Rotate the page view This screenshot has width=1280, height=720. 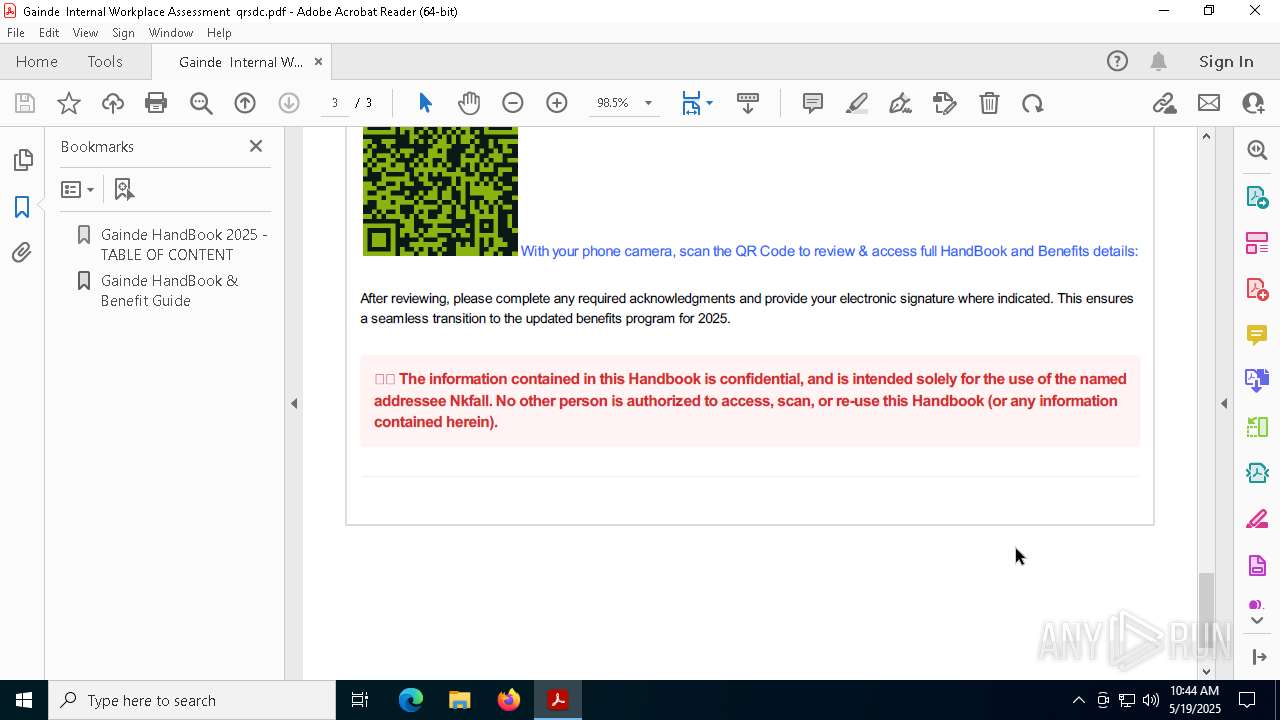pyautogui.click(x=1033, y=103)
